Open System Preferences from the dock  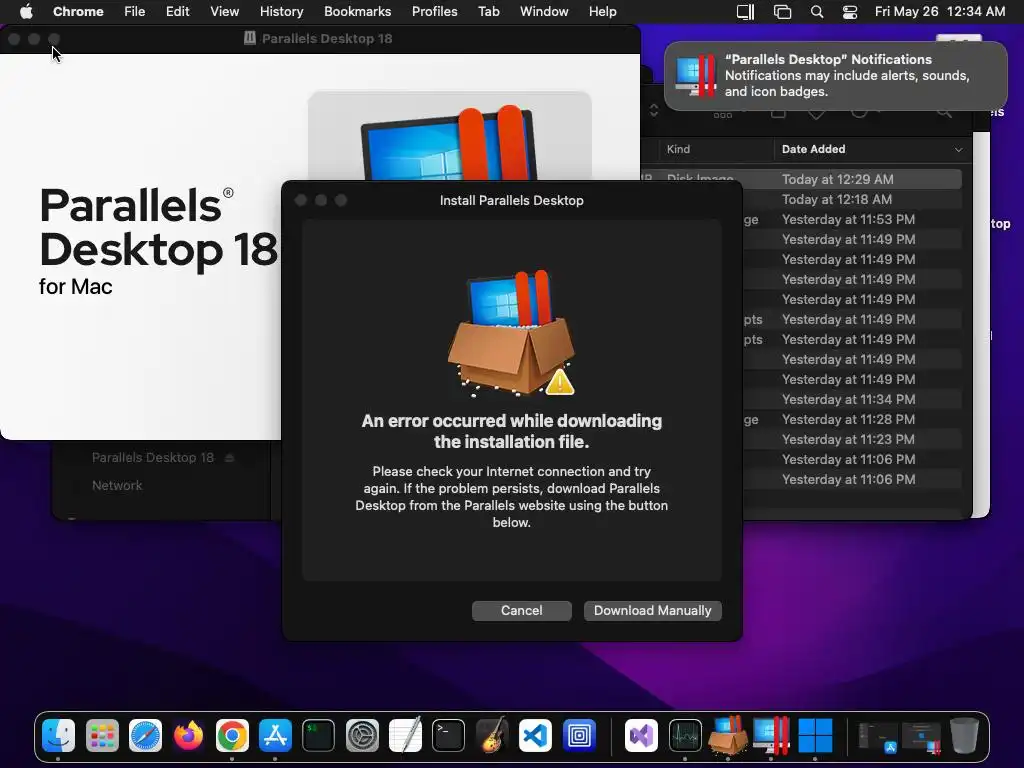pos(362,735)
